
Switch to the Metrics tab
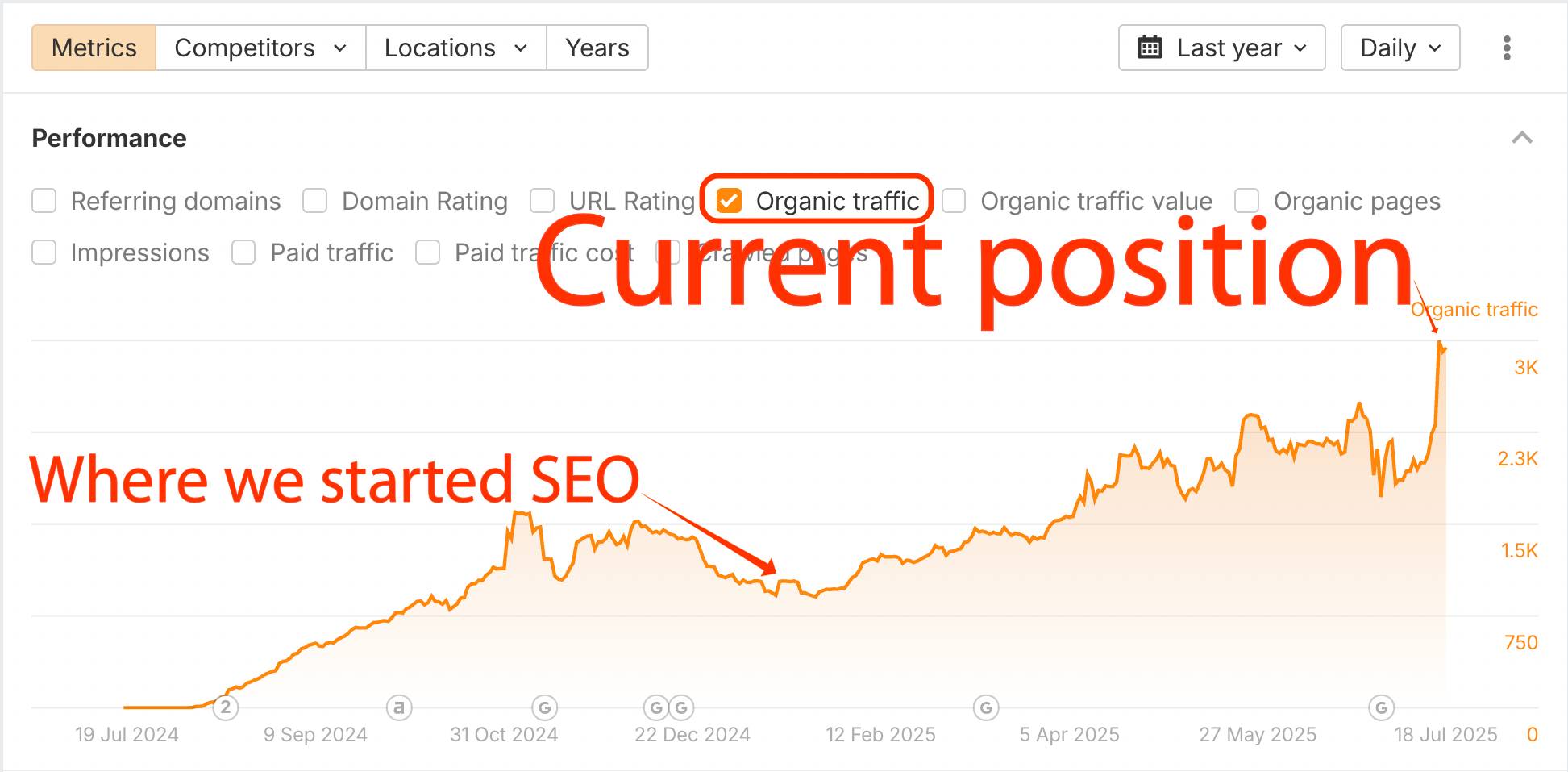click(x=94, y=48)
